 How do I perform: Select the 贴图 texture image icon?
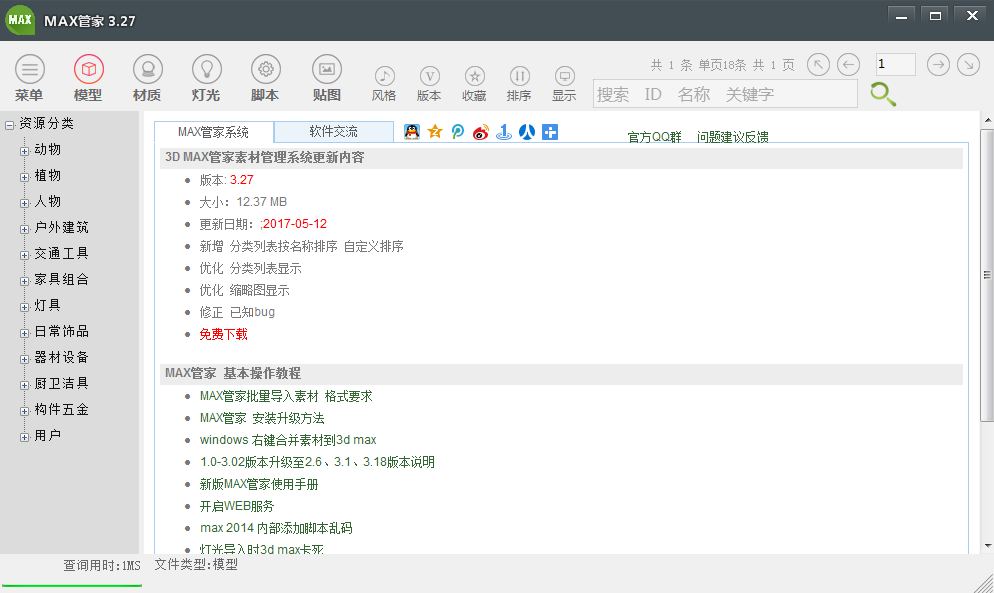point(326,70)
